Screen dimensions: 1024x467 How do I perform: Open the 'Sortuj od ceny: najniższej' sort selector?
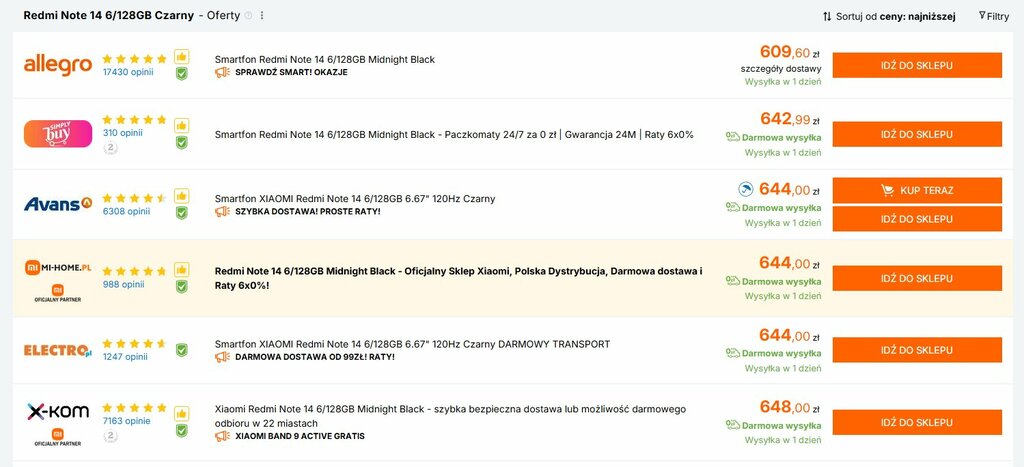click(x=889, y=16)
